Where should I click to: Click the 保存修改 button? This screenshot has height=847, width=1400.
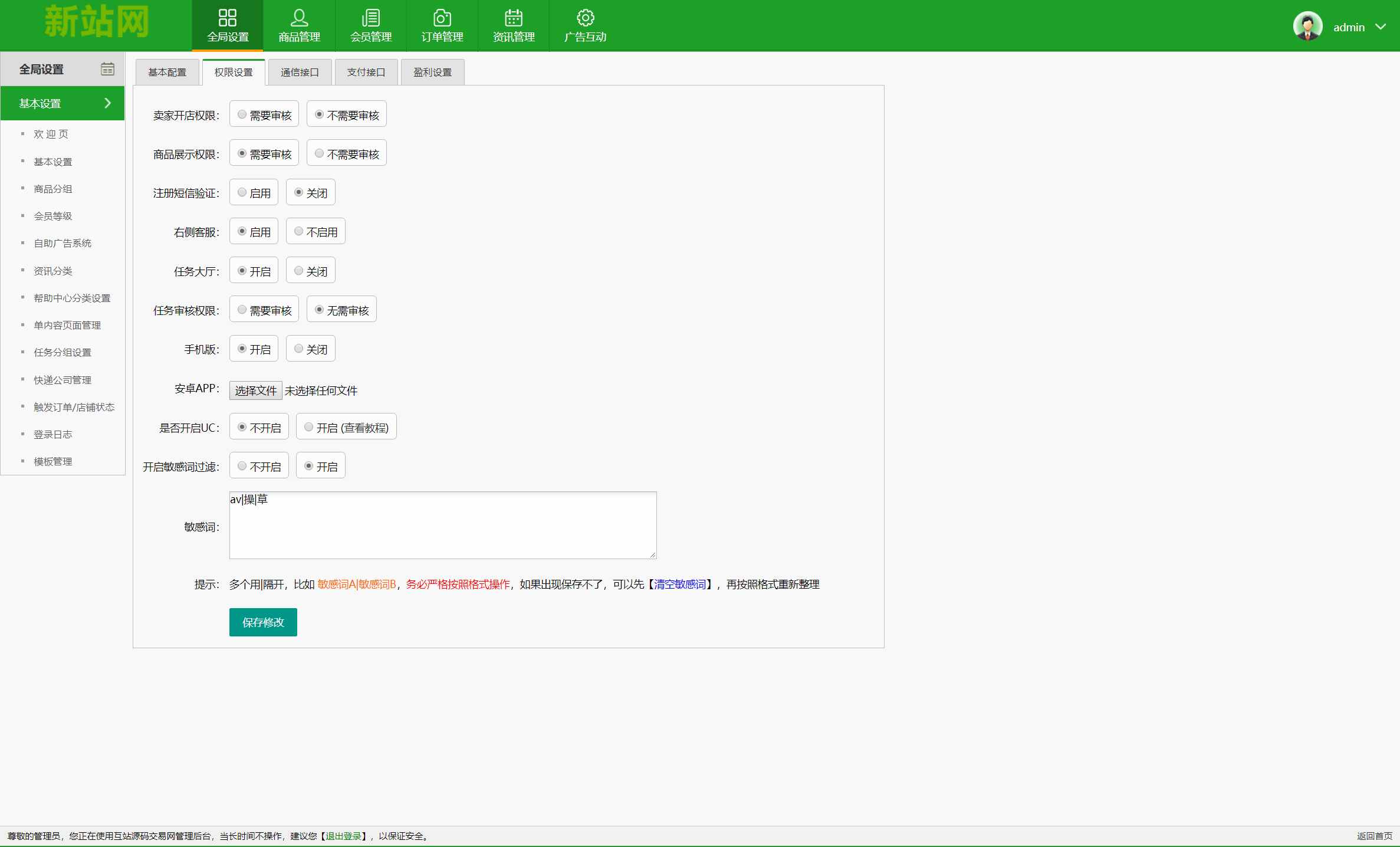[x=263, y=622]
